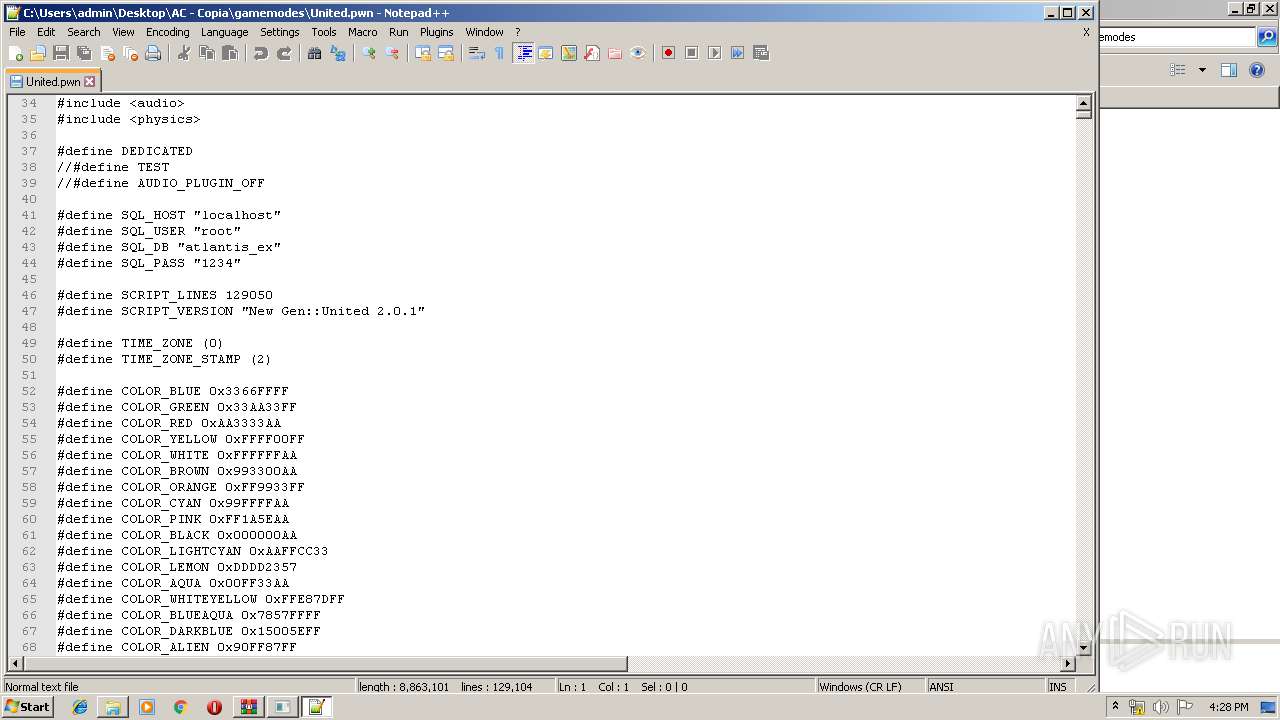Undo the last edit with Undo icon
Screen dimensions: 1280x720
coord(261,53)
